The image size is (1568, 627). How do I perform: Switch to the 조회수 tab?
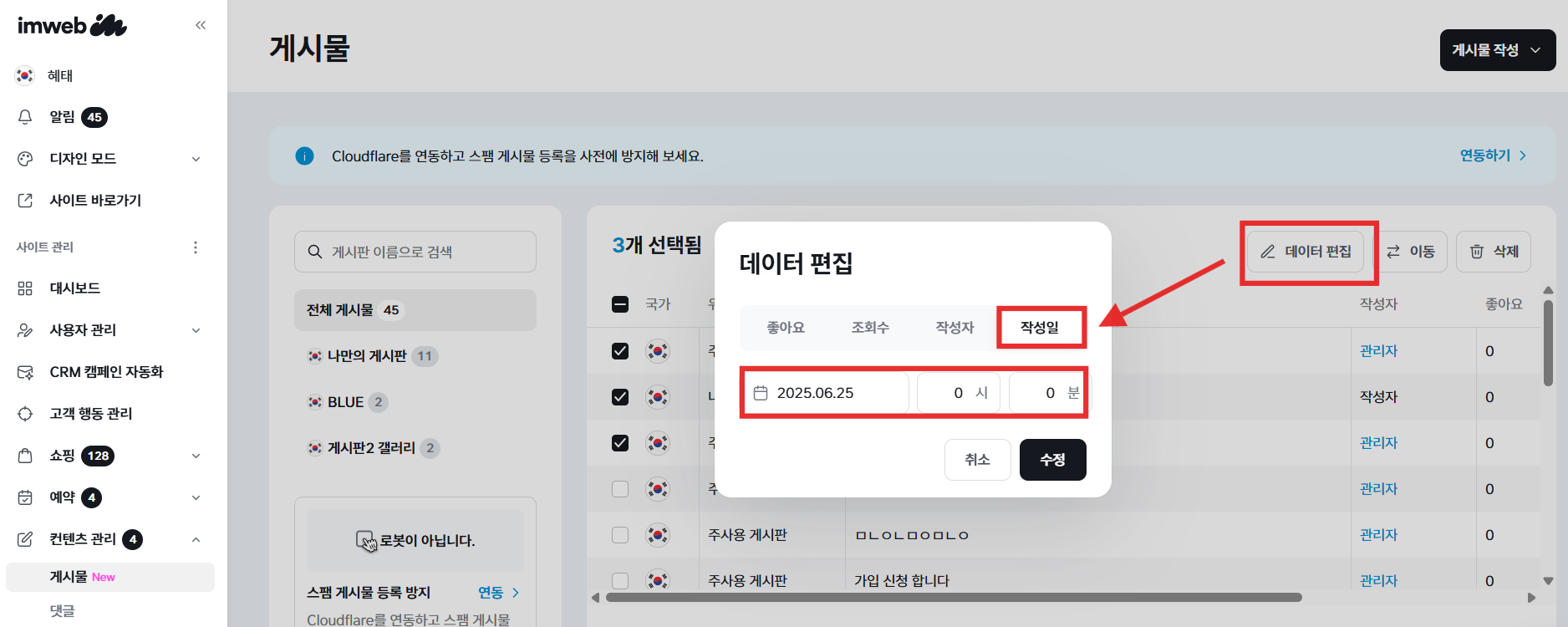[x=870, y=328]
